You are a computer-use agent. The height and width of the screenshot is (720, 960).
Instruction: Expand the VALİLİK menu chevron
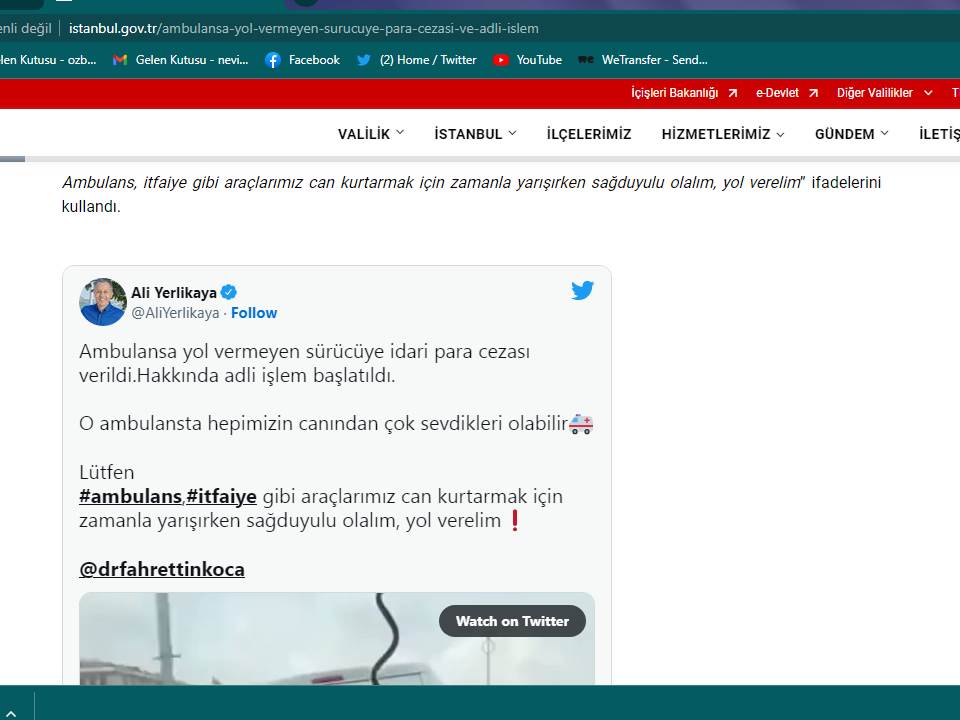pyautogui.click(x=400, y=133)
